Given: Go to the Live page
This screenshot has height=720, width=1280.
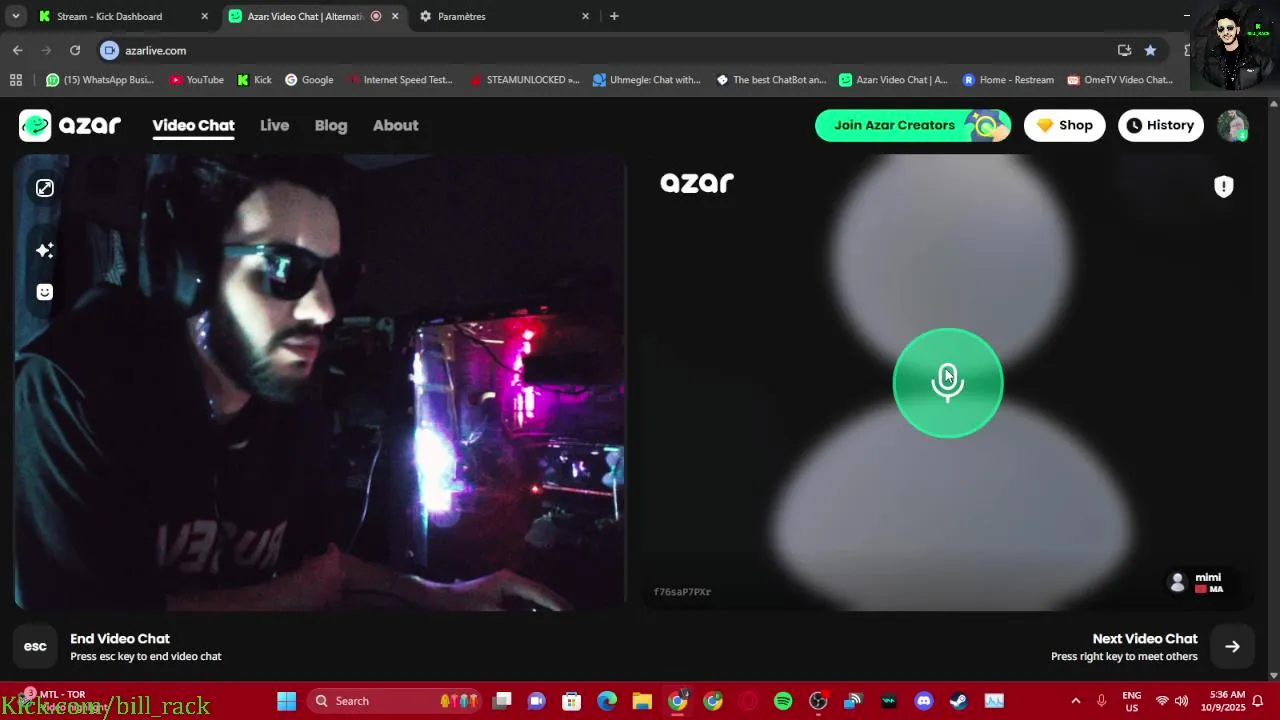Looking at the screenshot, I should (274, 125).
